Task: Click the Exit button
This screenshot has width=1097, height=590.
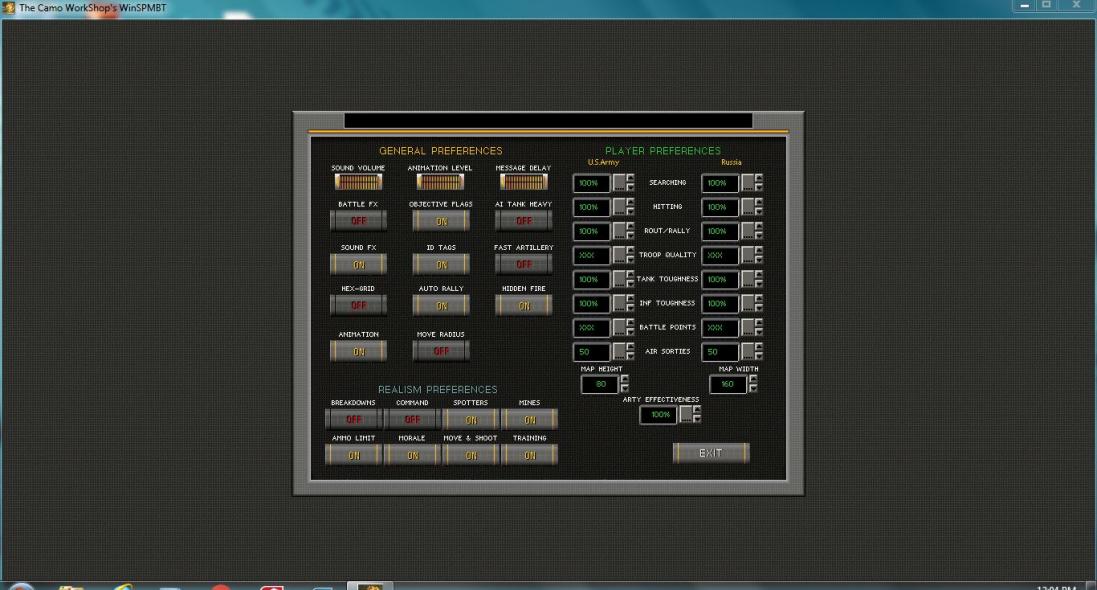Action: click(x=710, y=453)
